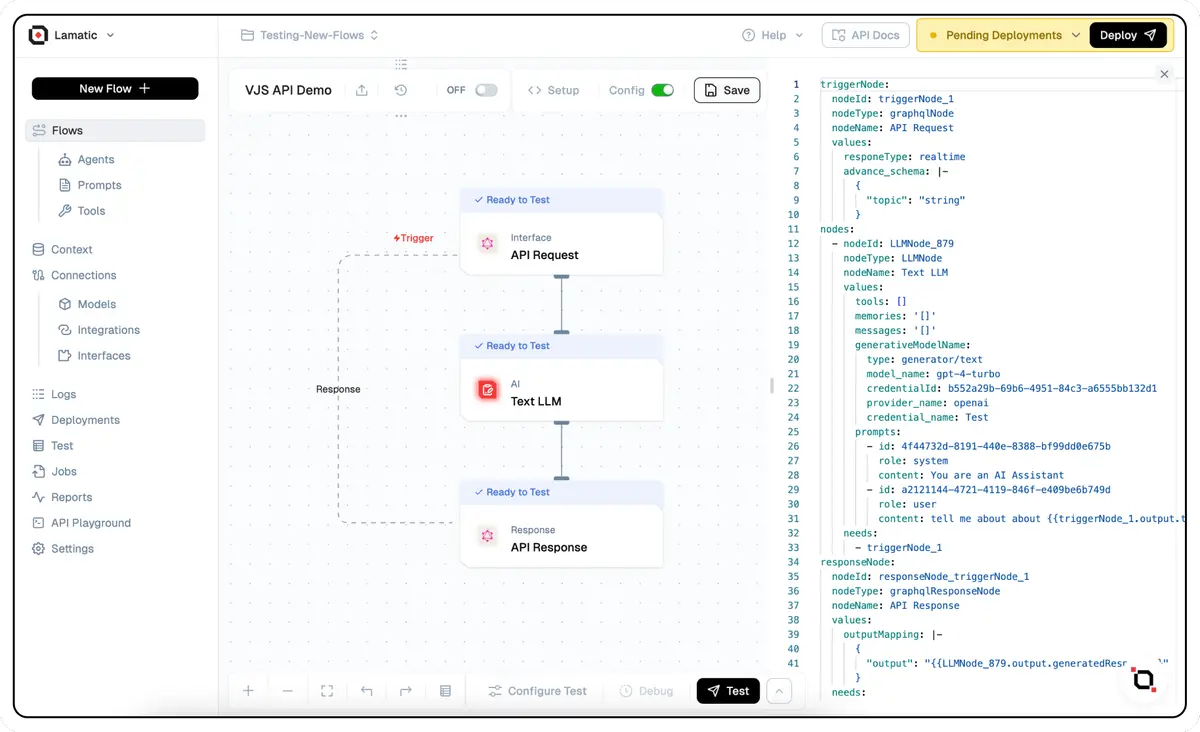Go to API Playground in sidebar
1200x732 pixels.
(91, 523)
